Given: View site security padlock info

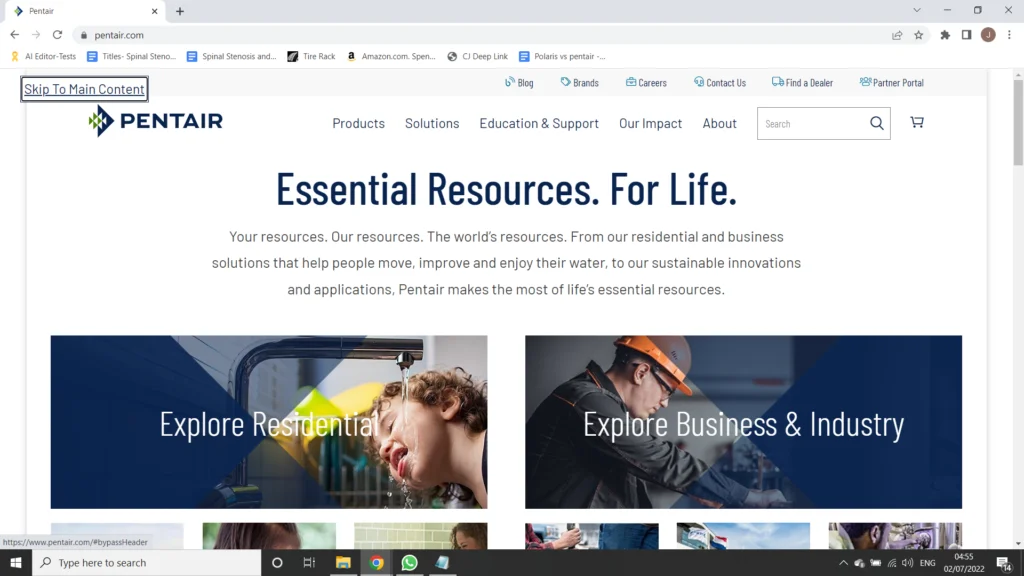Looking at the screenshot, I should 84,35.
